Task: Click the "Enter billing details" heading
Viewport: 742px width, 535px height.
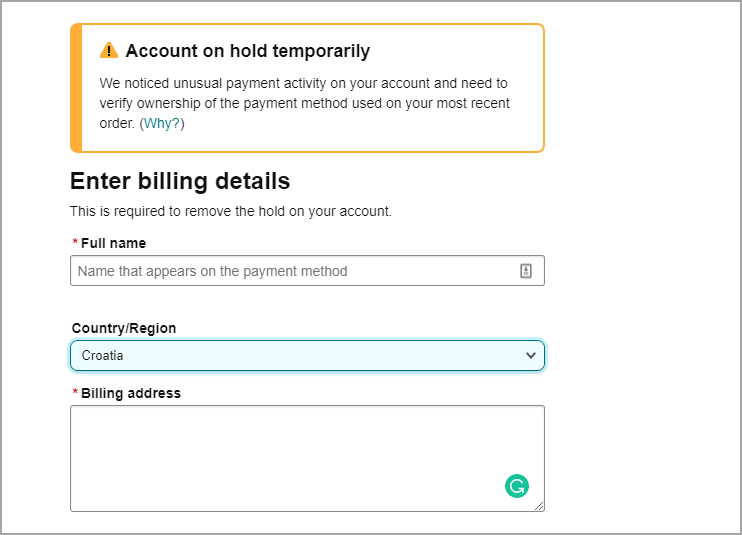Action: pyautogui.click(x=180, y=181)
